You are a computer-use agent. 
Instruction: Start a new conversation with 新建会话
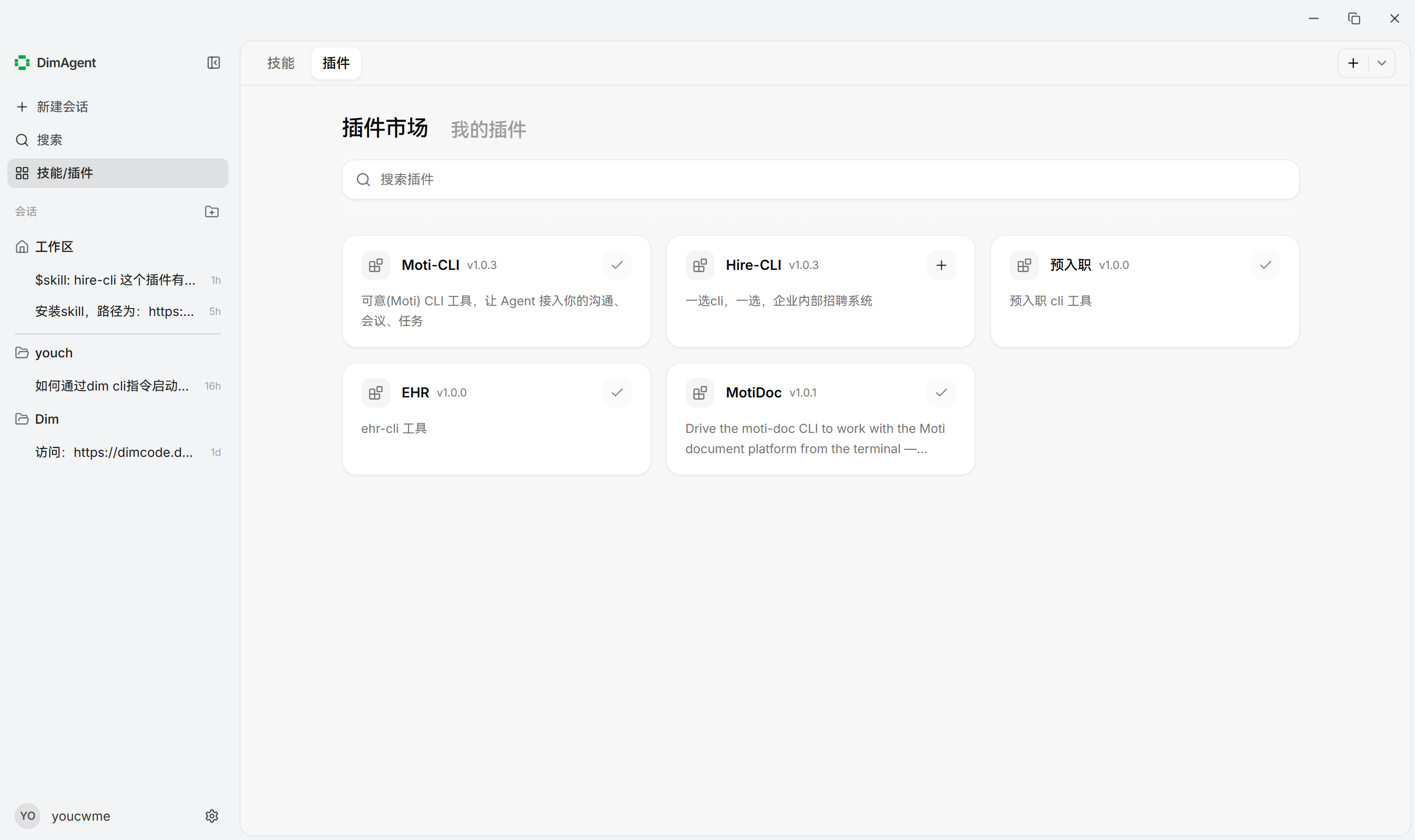[118, 106]
